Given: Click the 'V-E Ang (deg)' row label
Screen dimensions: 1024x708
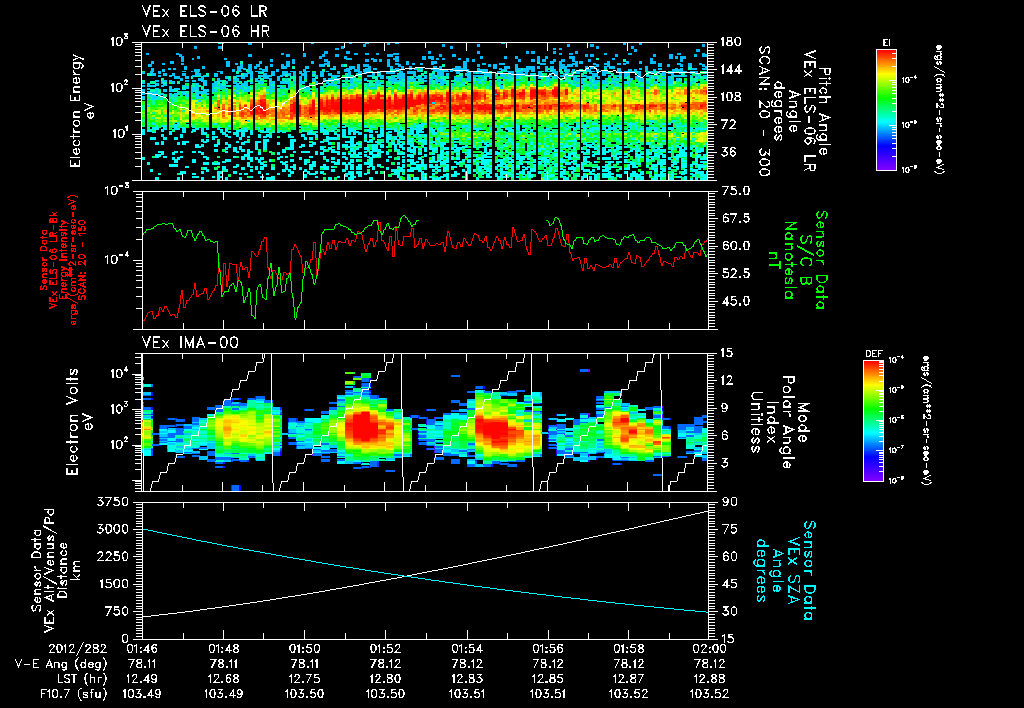Looking at the screenshot, I should point(61,664).
